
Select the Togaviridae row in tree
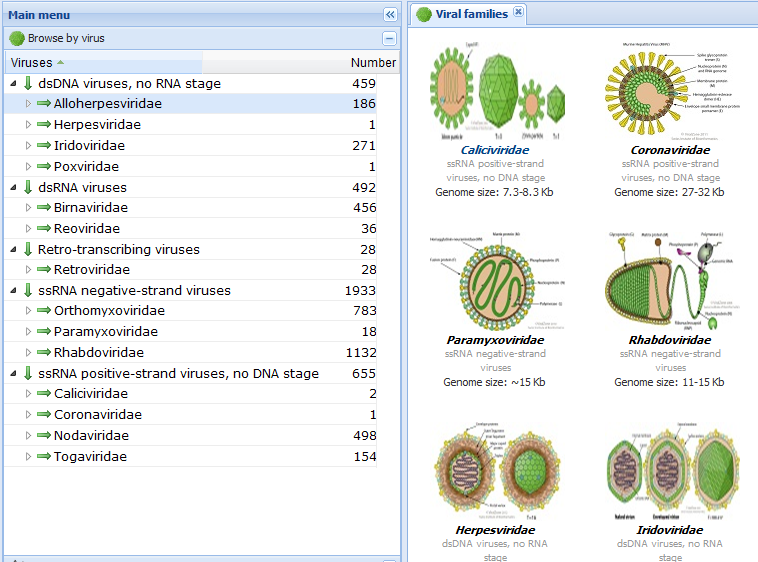90,457
